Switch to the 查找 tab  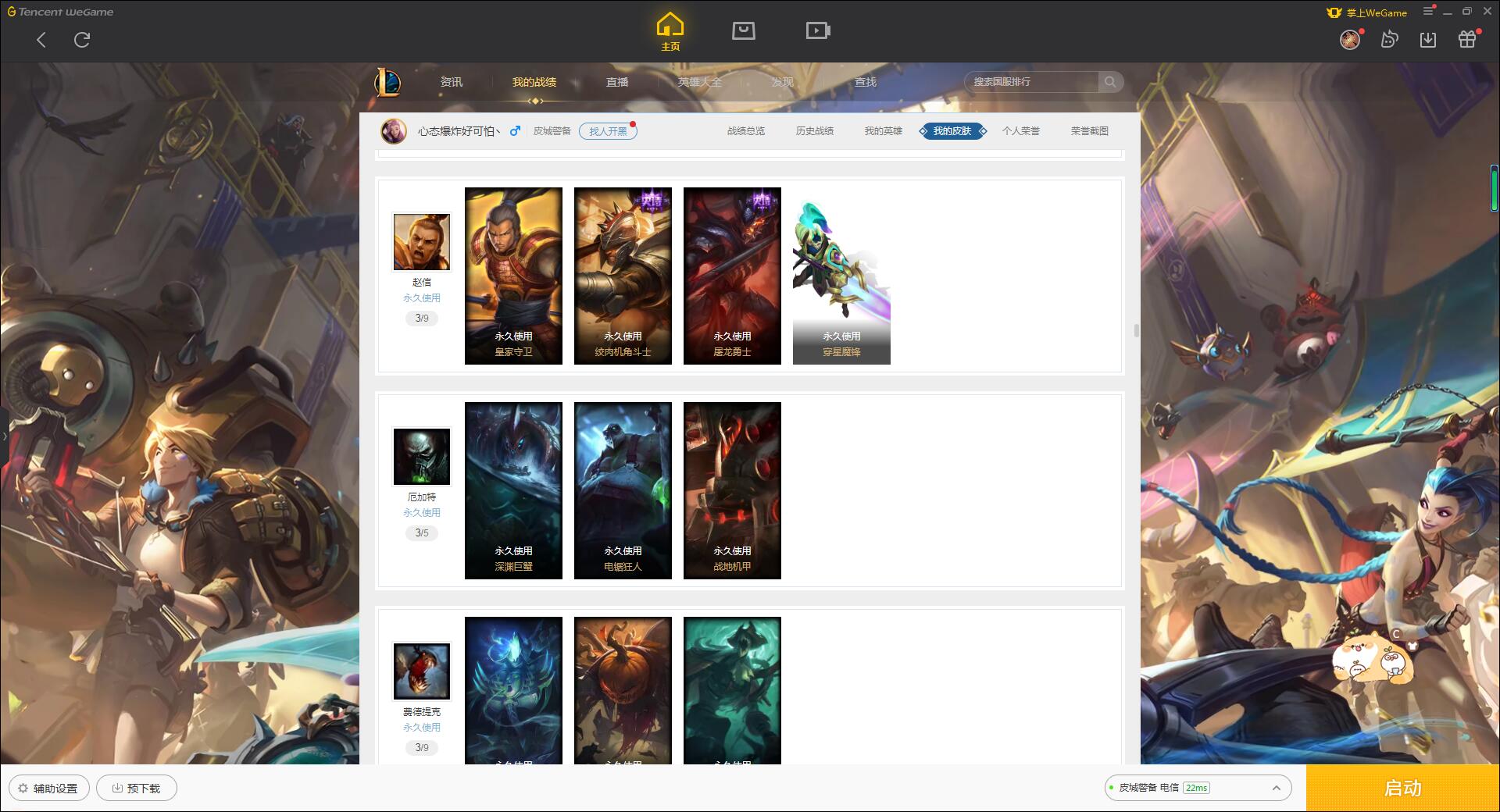click(866, 82)
